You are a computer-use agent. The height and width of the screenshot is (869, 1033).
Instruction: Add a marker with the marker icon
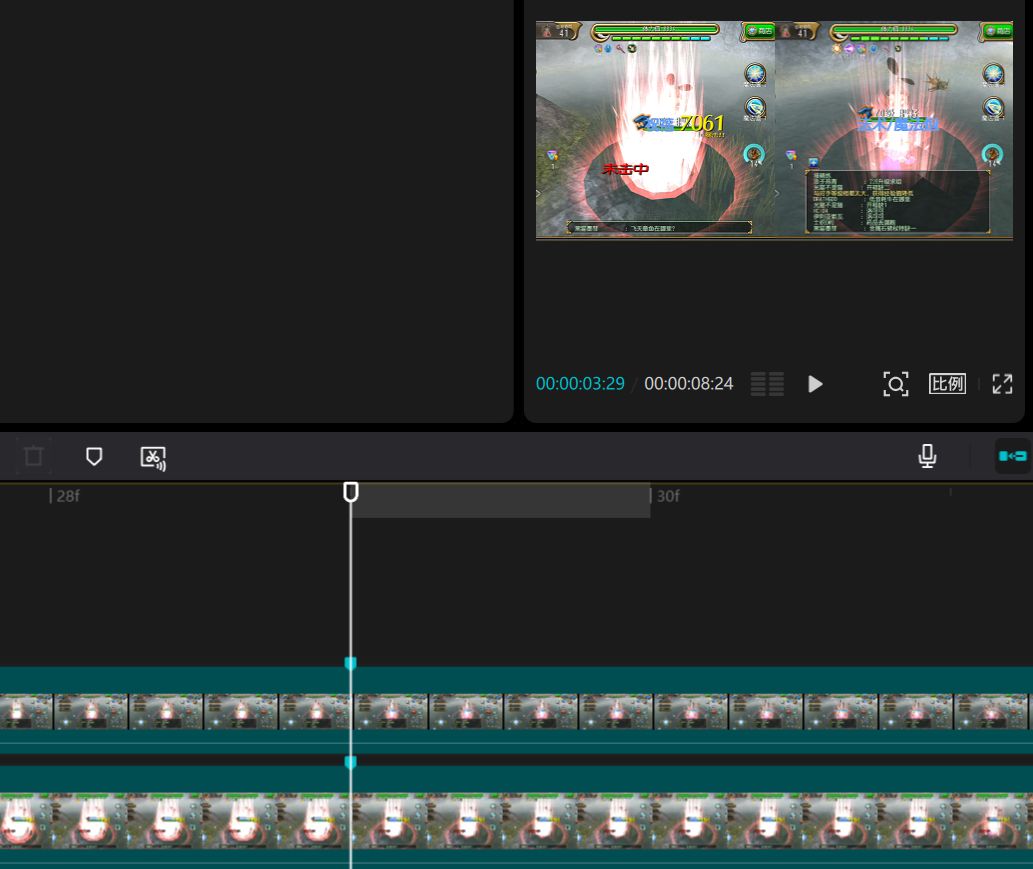[94, 456]
